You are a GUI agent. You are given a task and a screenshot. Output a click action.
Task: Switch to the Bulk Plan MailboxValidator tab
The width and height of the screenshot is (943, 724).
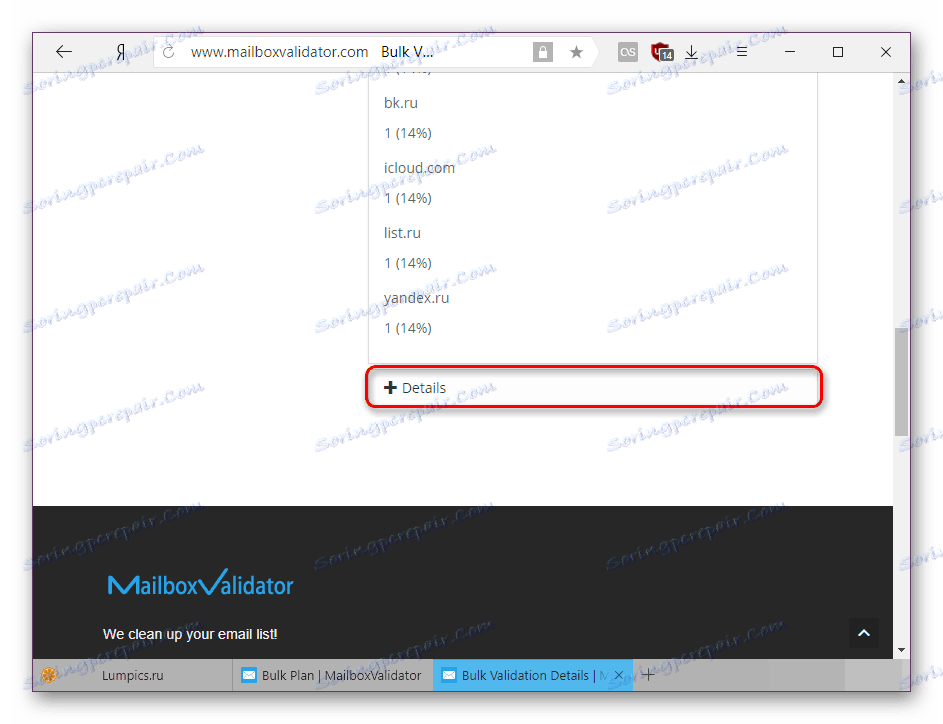tap(330, 675)
